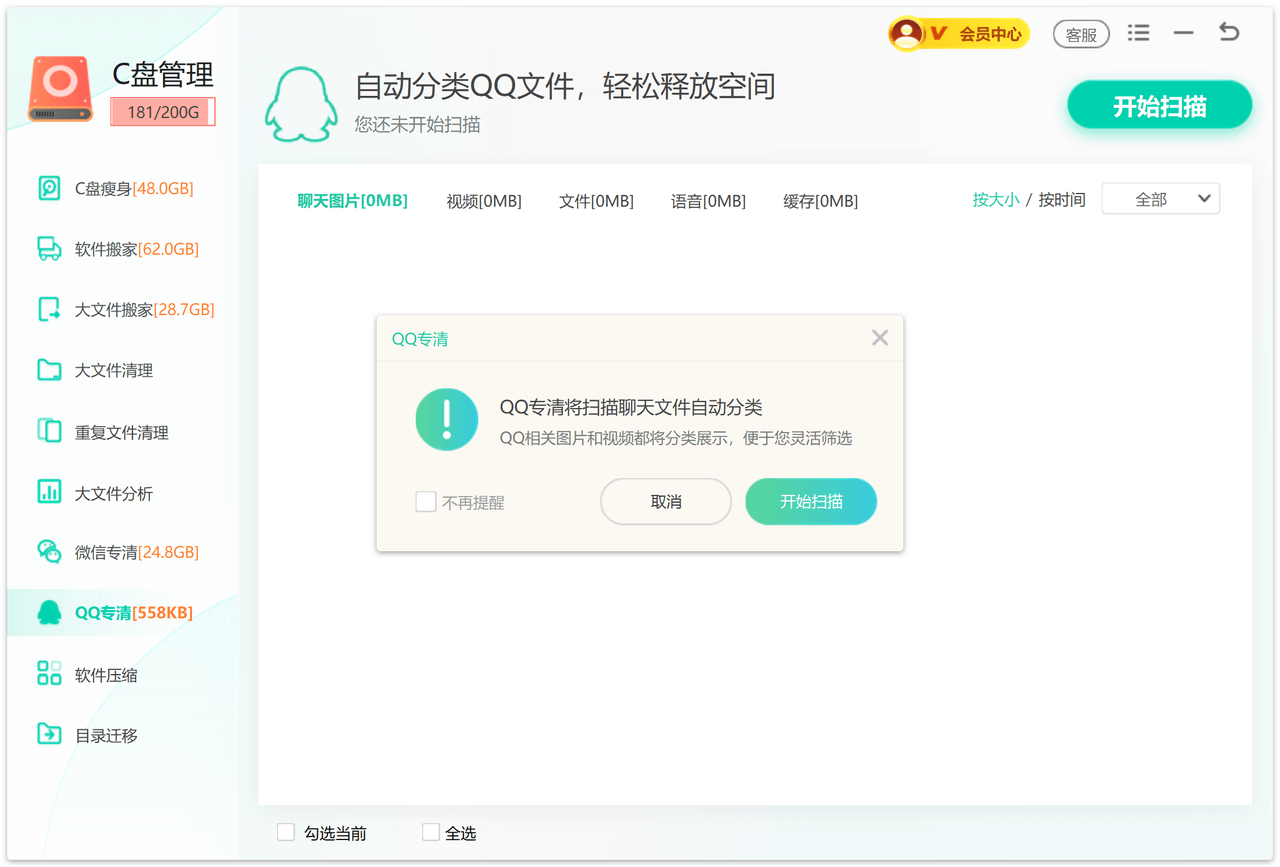
Task: Select the 大文件分析 chart icon
Action: pos(49,492)
